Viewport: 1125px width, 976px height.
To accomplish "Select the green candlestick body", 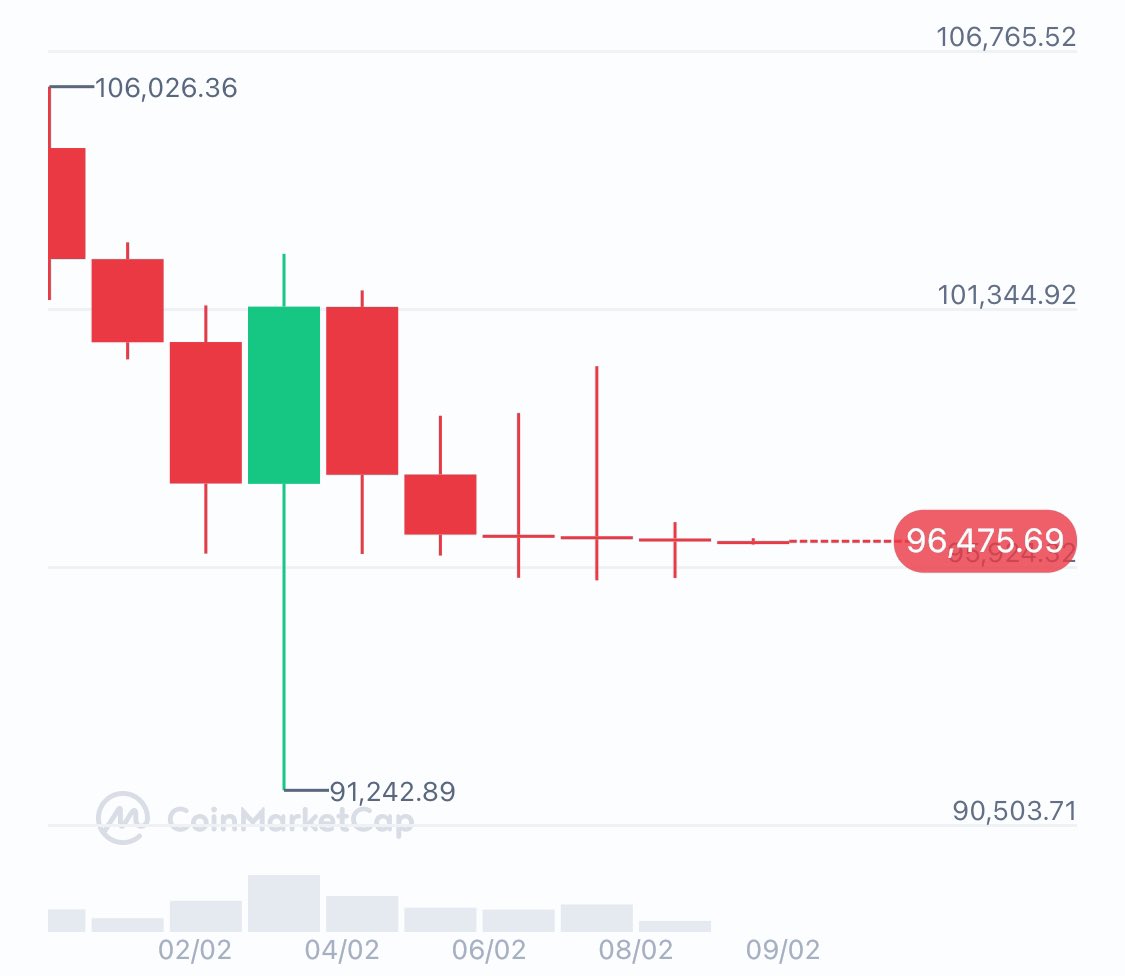I will (x=284, y=395).
